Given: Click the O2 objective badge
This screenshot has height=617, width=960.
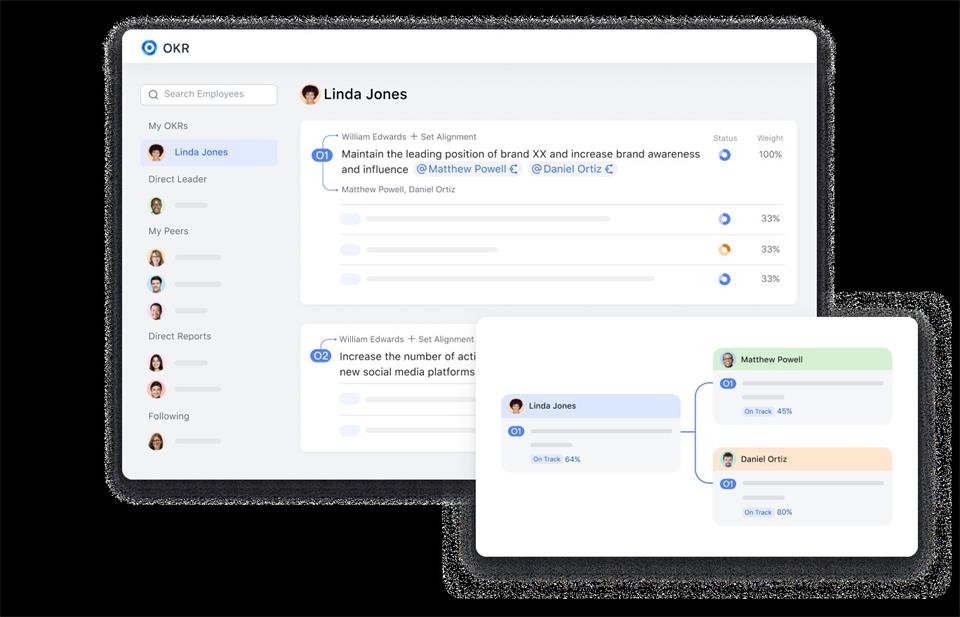Looking at the screenshot, I should (x=321, y=356).
